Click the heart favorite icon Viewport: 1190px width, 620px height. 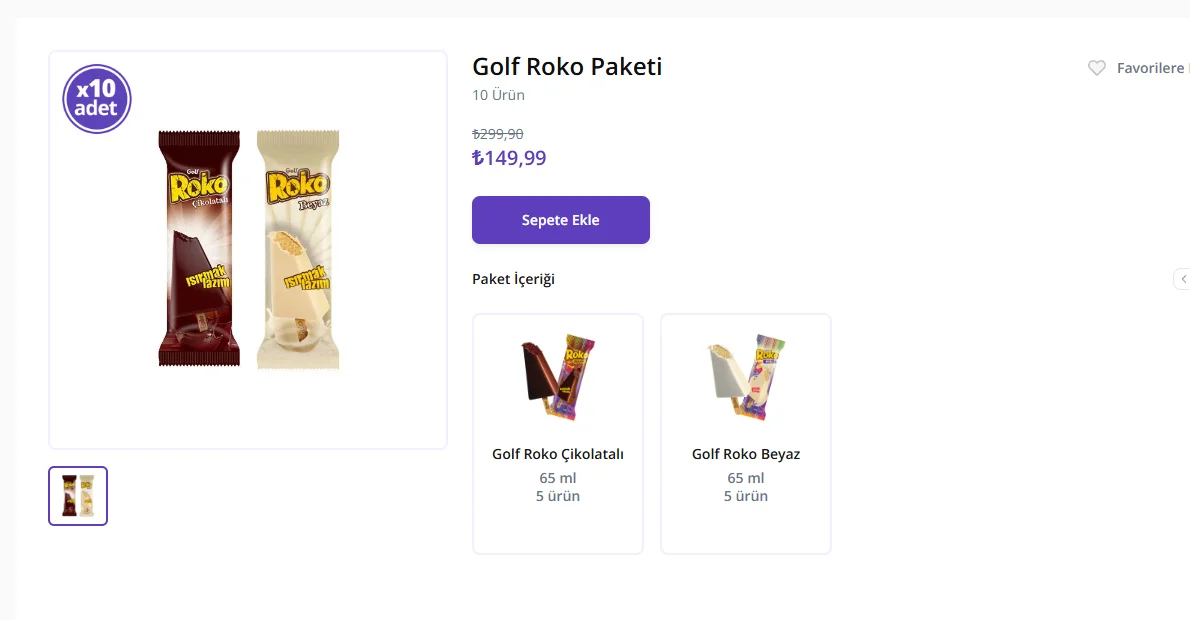point(1097,68)
